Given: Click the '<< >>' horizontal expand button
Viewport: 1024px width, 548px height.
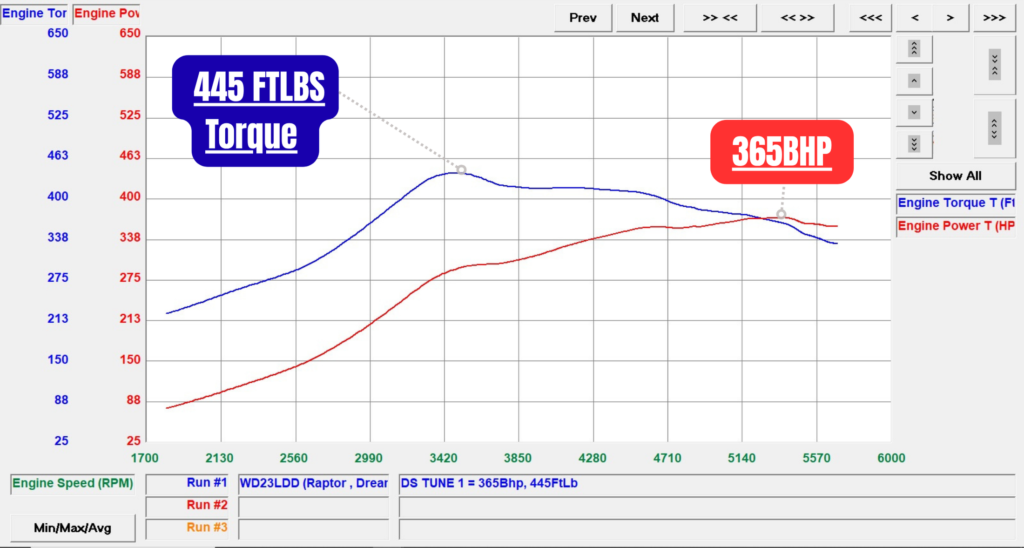Looking at the screenshot, I should pyautogui.click(x=797, y=17).
